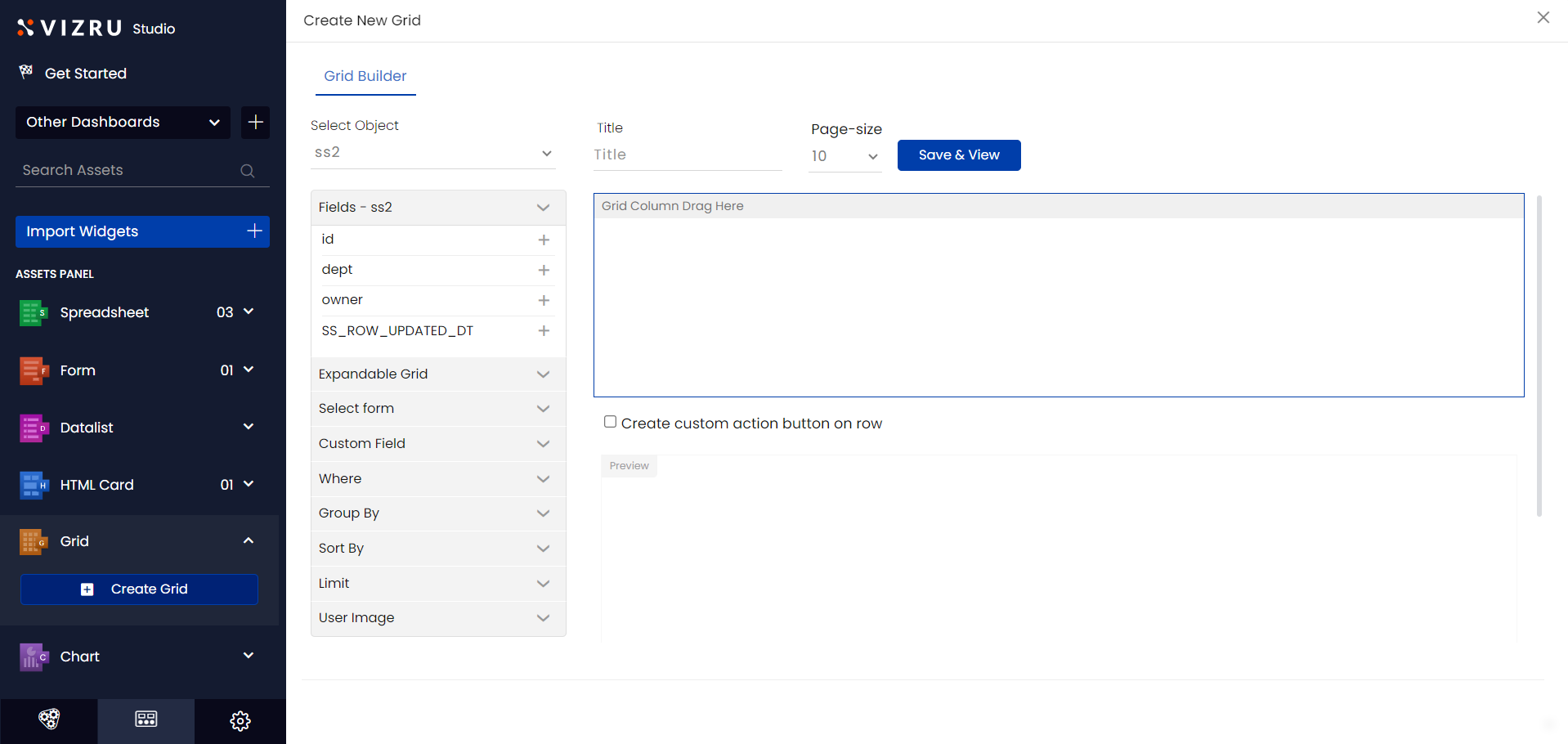
Task: Click the palette theme icon in bottom bar
Action: pos(49,719)
